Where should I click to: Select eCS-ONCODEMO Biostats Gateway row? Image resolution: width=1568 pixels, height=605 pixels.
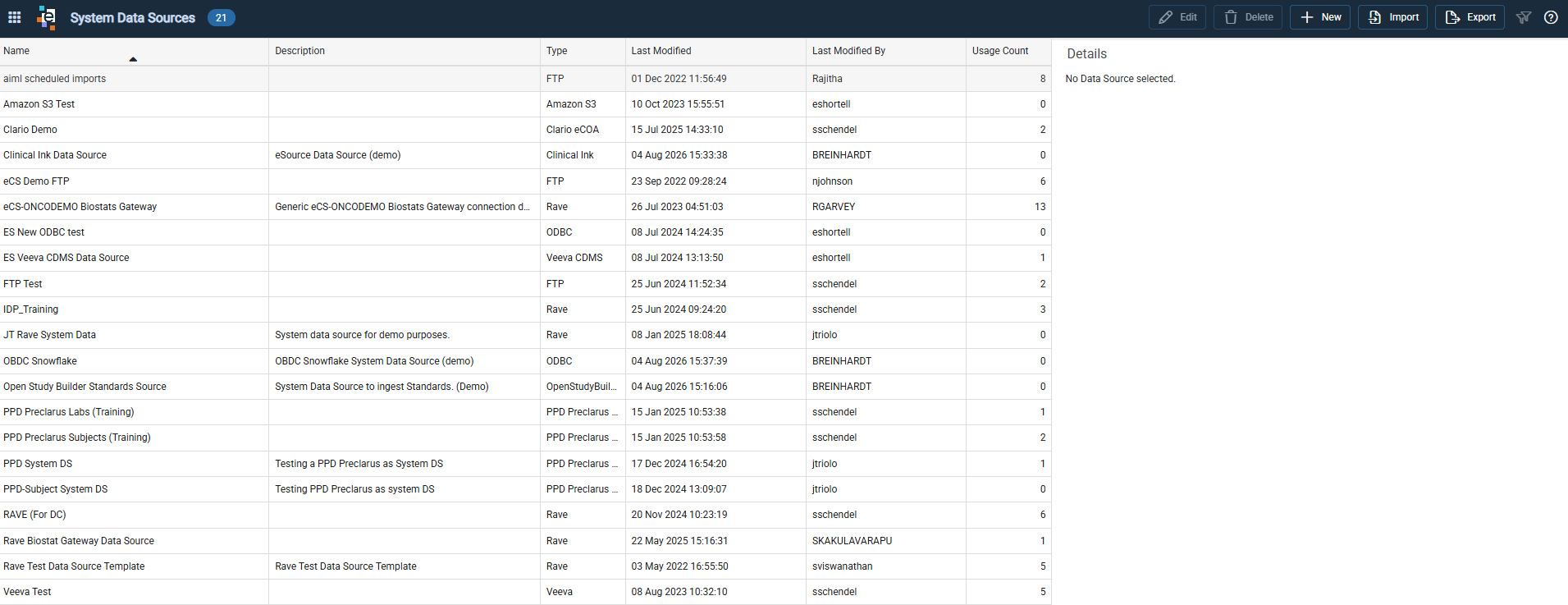coord(525,207)
